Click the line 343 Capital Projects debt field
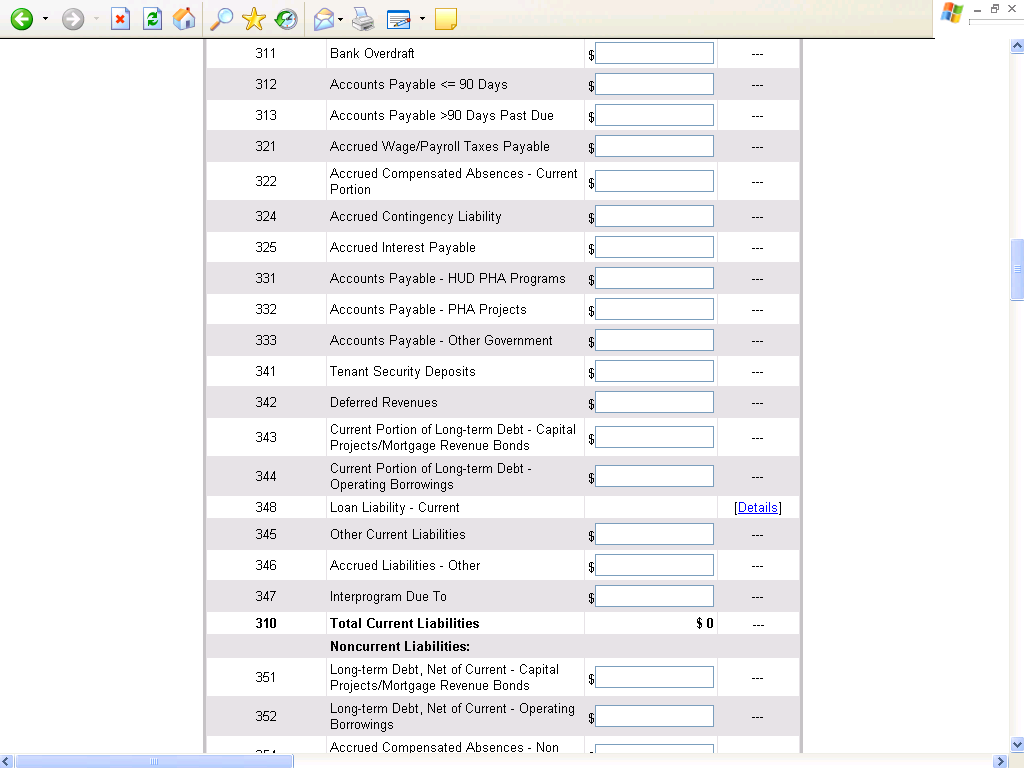Viewport: 1024px width, 768px height. click(x=654, y=438)
